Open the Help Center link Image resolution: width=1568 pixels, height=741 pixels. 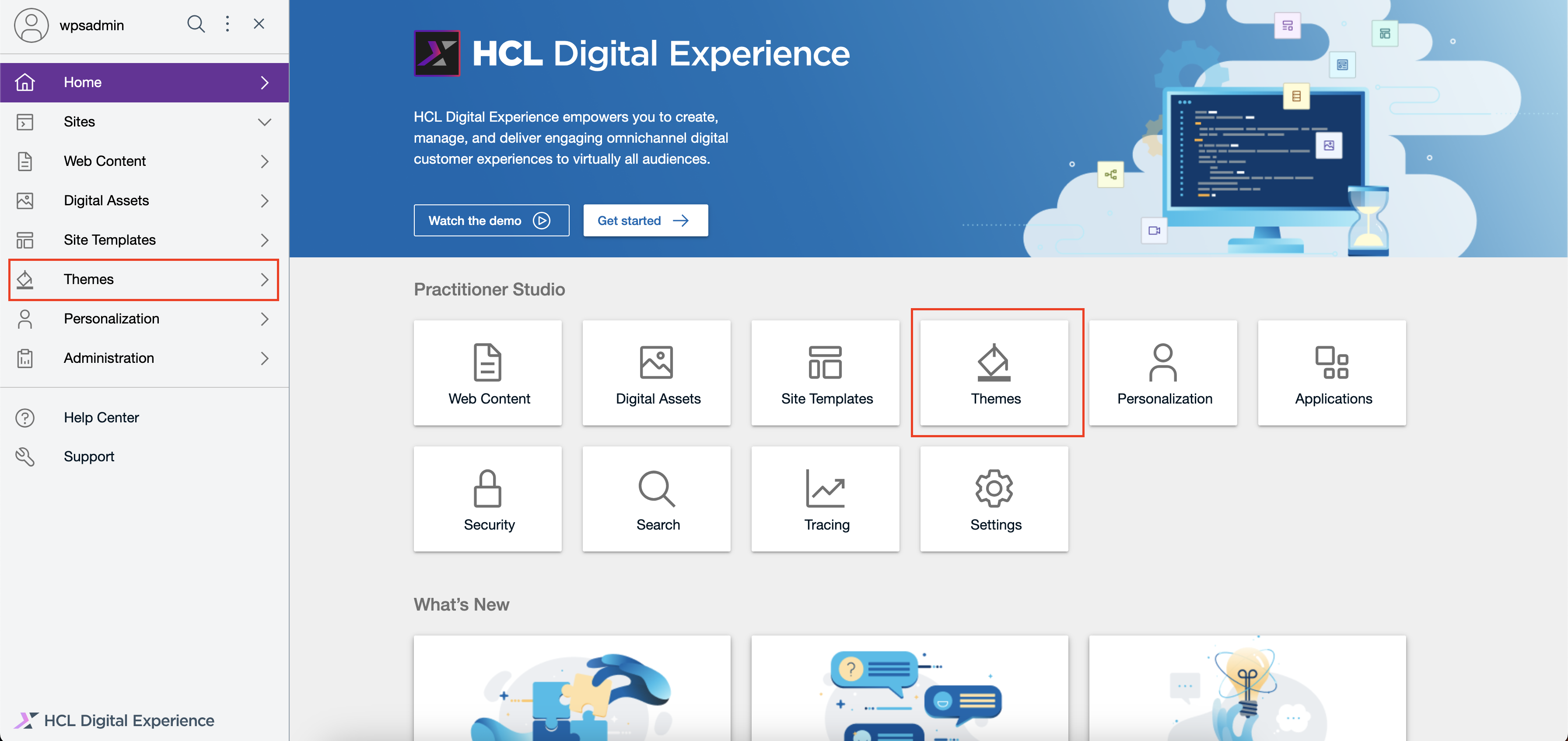pos(101,418)
